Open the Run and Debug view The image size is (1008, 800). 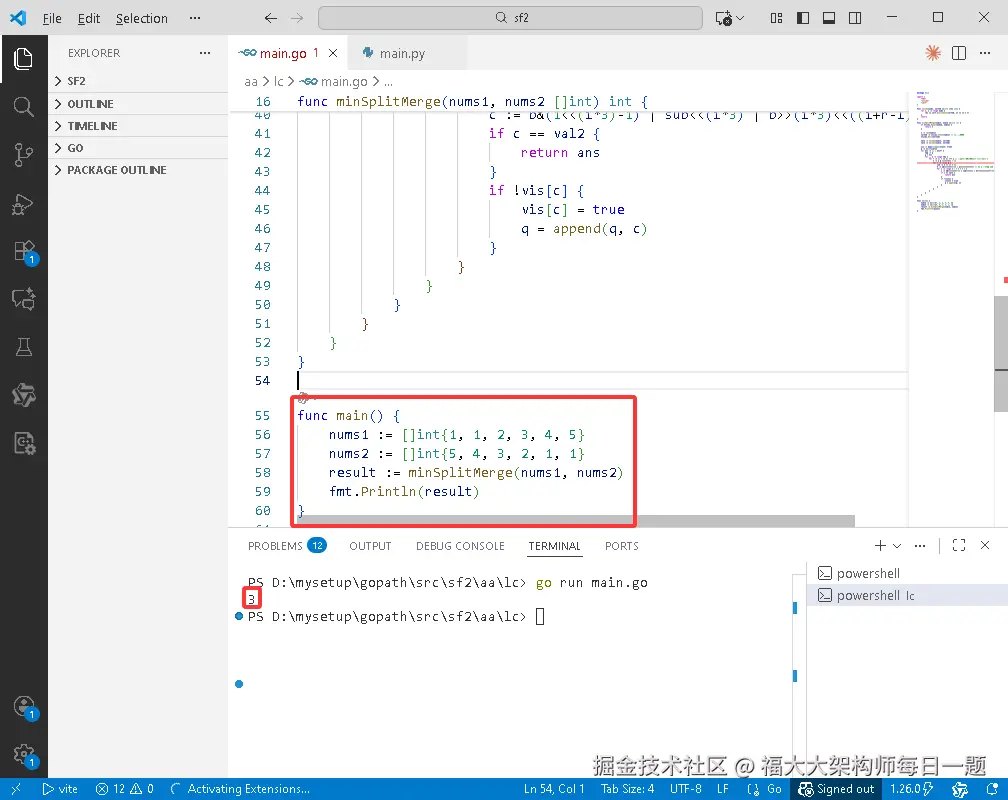(x=23, y=203)
